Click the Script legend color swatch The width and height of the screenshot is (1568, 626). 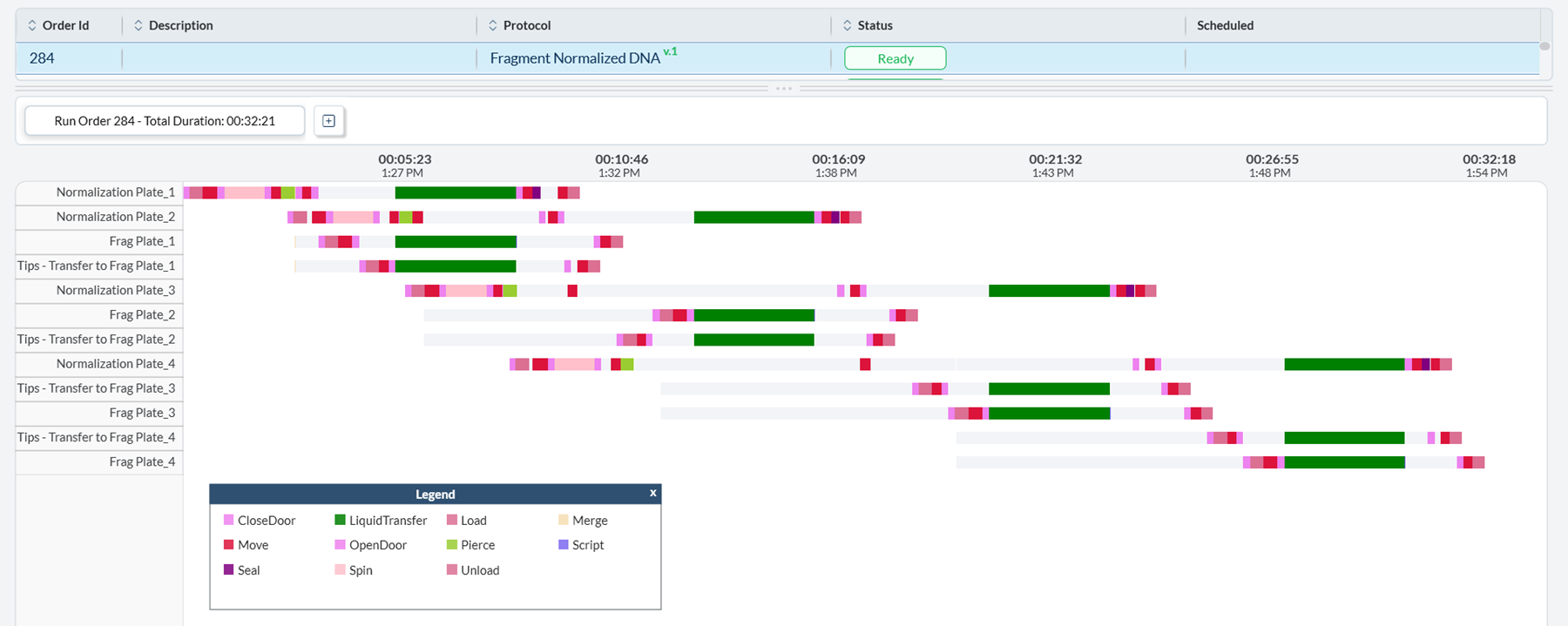[564, 545]
